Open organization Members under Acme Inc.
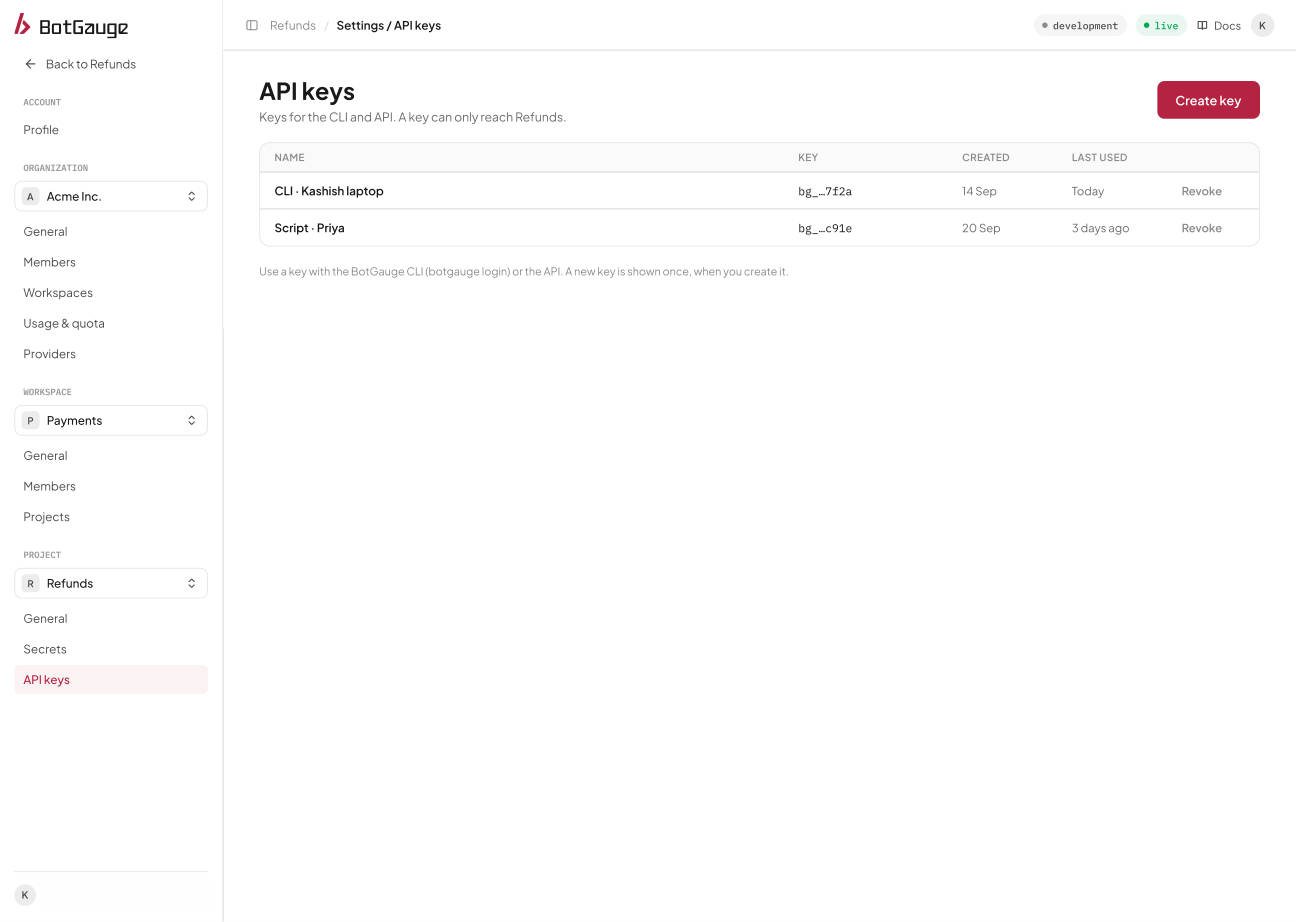This screenshot has width=1296, height=922. coord(49,262)
